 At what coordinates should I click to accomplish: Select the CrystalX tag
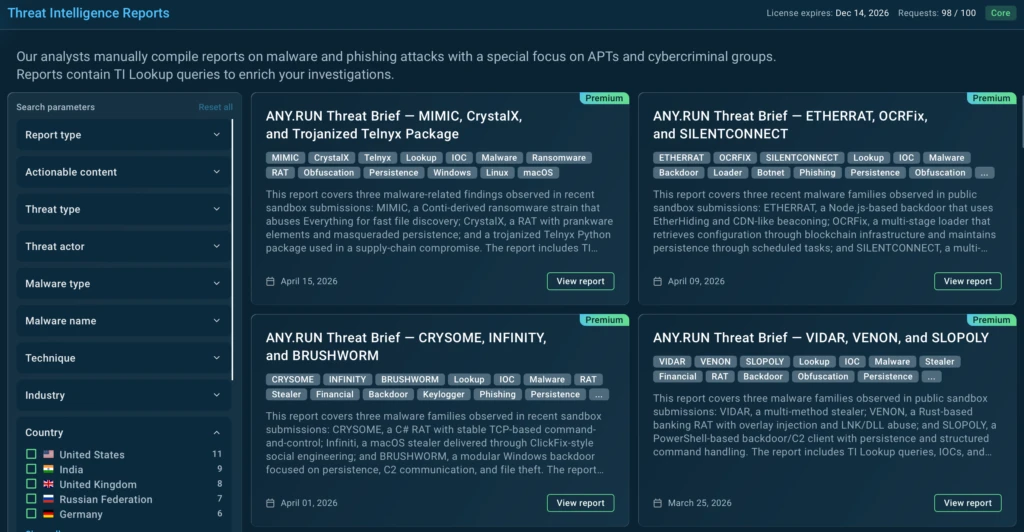pos(331,158)
